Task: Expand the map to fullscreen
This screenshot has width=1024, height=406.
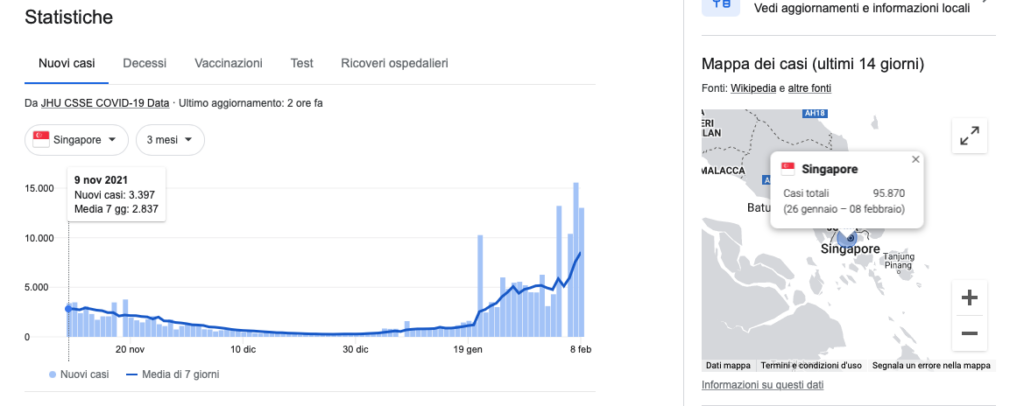Action: click(x=969, y=137)
